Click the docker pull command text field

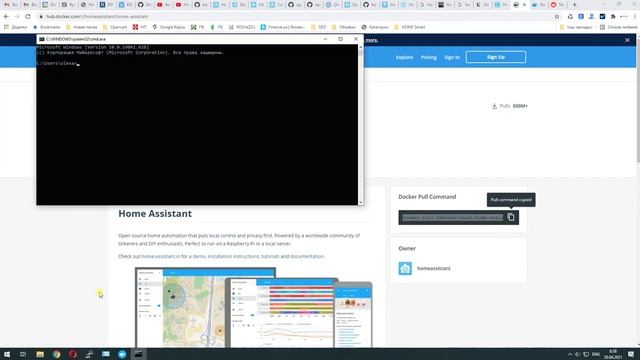452,218
